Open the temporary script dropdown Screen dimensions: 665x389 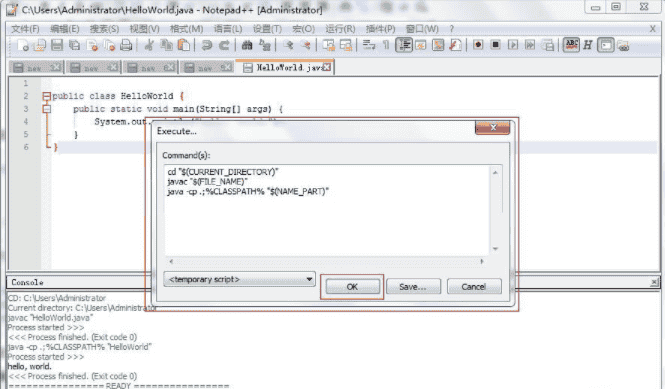pyautogui.click(x=239, y=279)
